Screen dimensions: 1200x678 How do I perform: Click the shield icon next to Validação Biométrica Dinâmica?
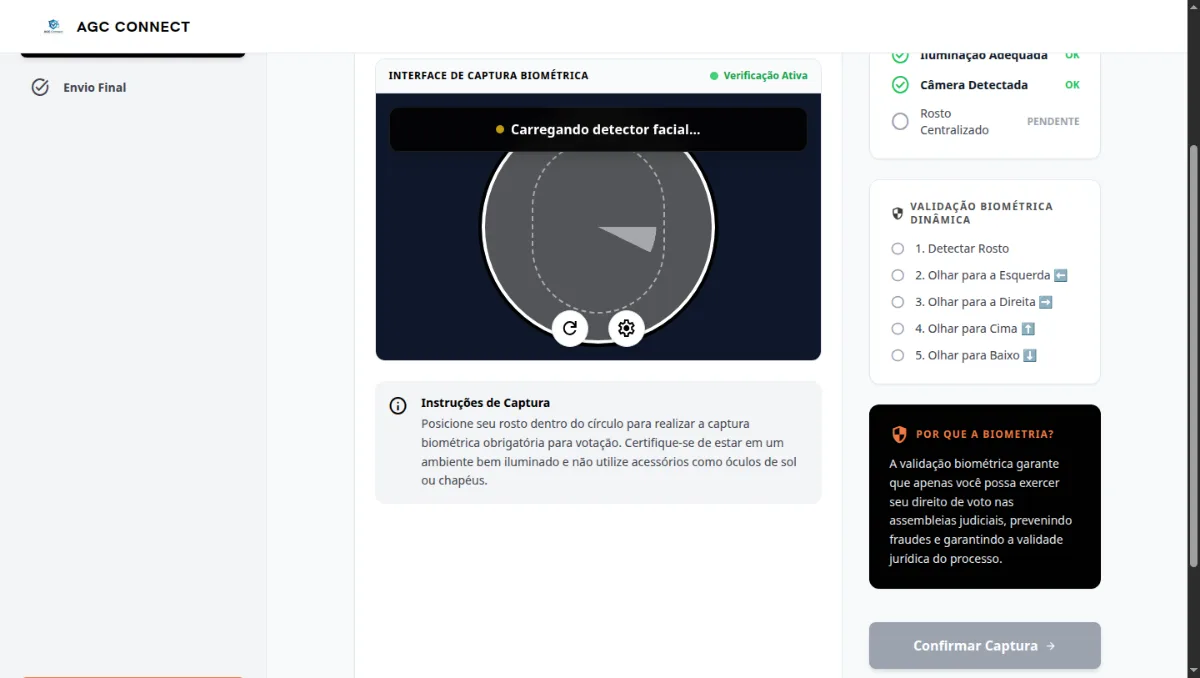tap(897, 213)
